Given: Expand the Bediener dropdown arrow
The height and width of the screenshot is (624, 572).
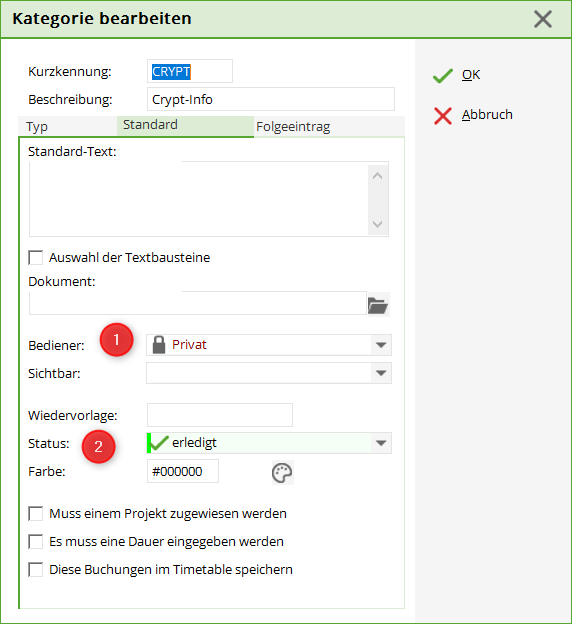Looking at the screenshot, I should click(381, 345).
